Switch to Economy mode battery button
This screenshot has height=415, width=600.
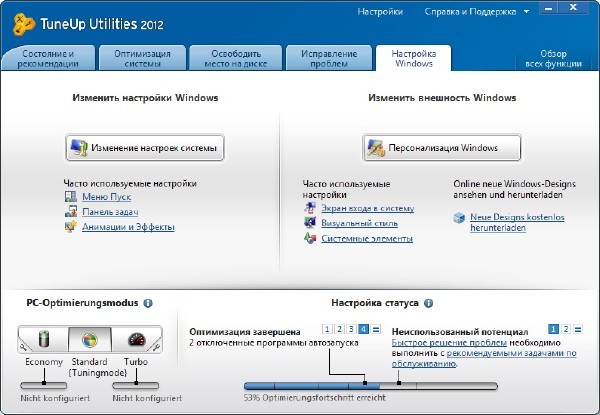44,339
